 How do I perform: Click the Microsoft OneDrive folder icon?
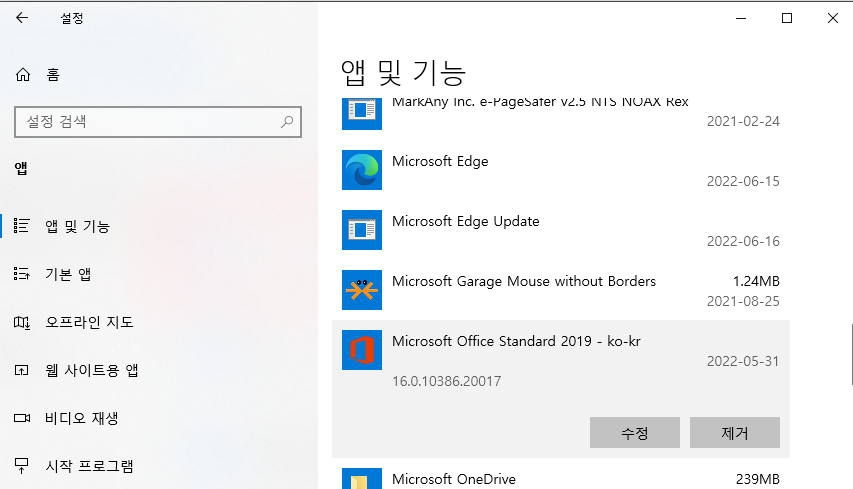coord(362,479)
